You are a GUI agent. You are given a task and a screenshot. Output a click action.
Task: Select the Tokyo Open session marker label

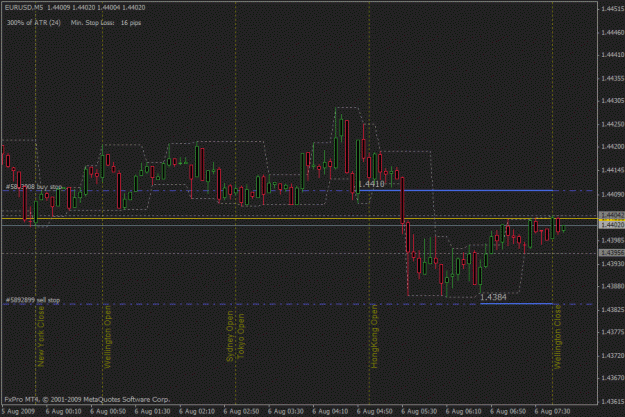click(240, 336)
